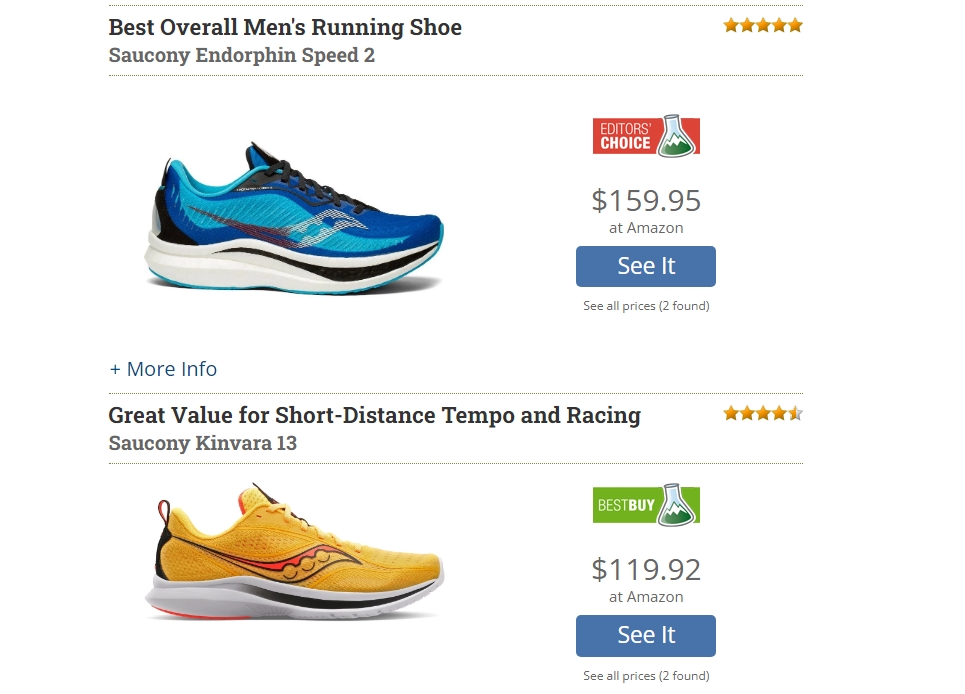Click the Best Overall Men's Running Shoe heading
This screenshot has height=694, width=965.
click(x=285, y=27)
